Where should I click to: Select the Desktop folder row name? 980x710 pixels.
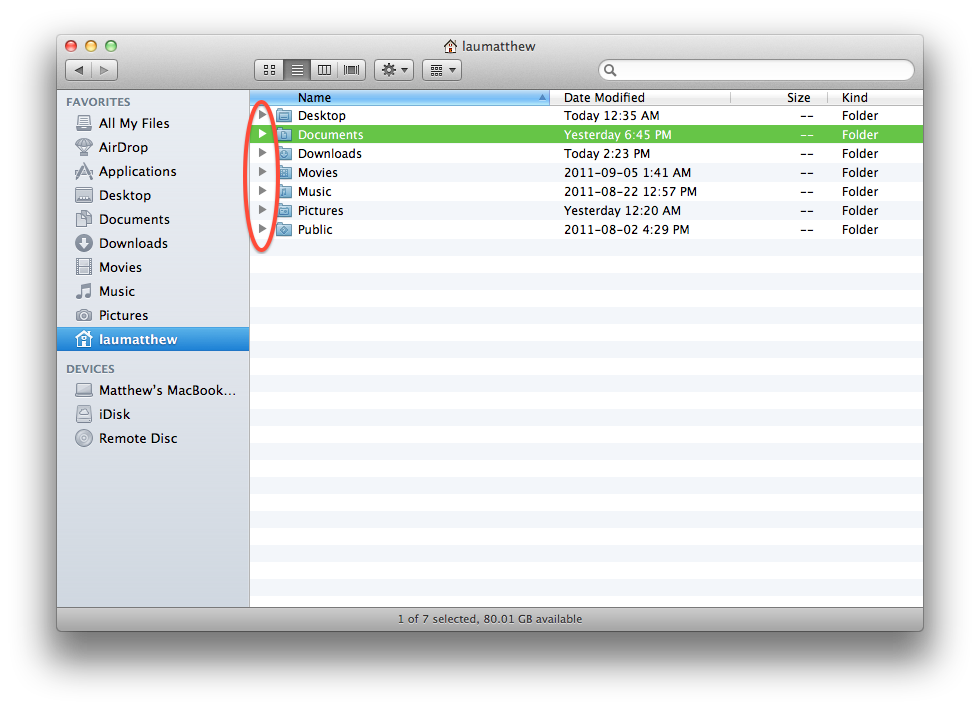pyautogui.click(x=321, y=116)
